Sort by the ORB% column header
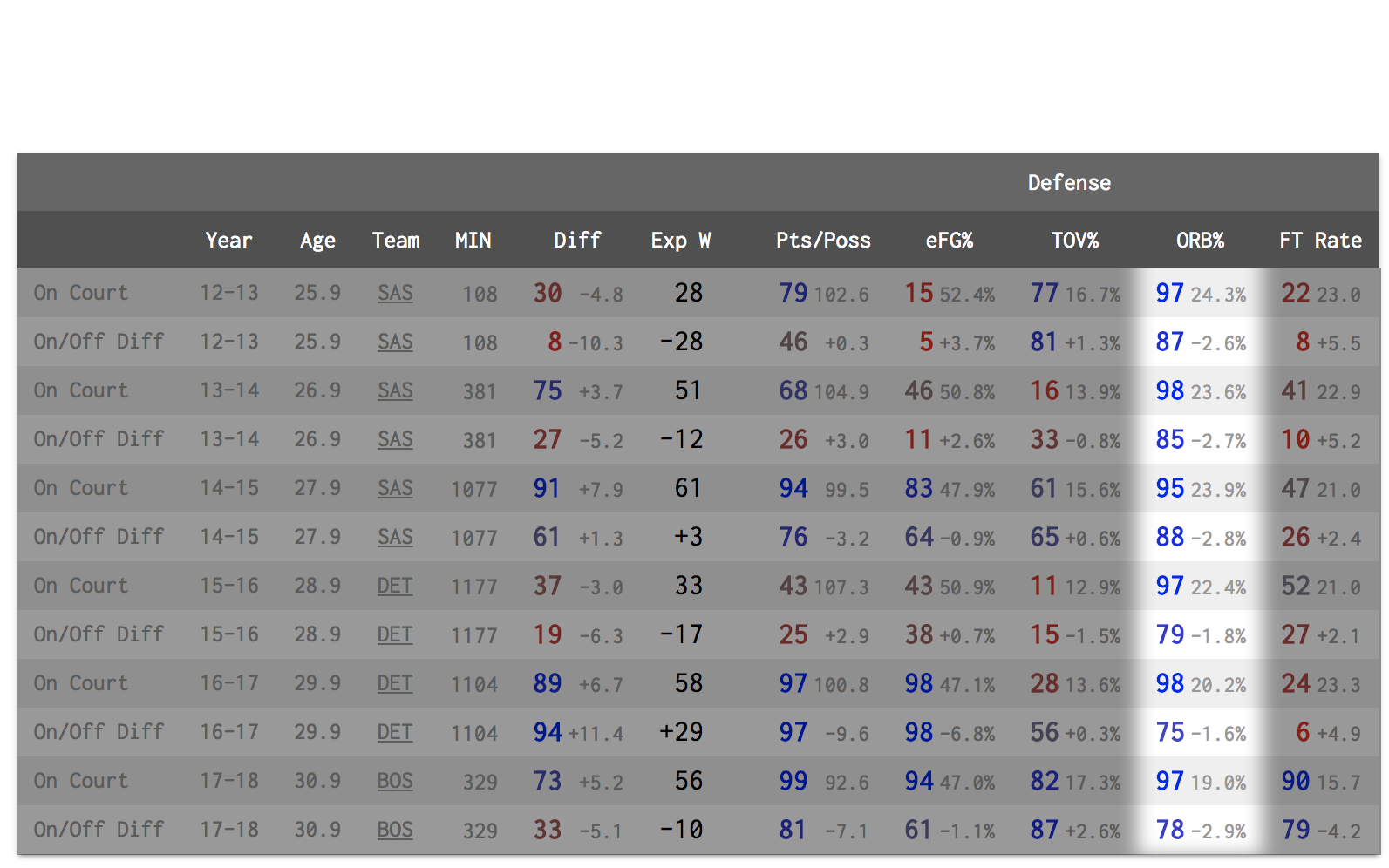Image resolution: width=1389 pixels, height=868 pixels. point(1200,241)
